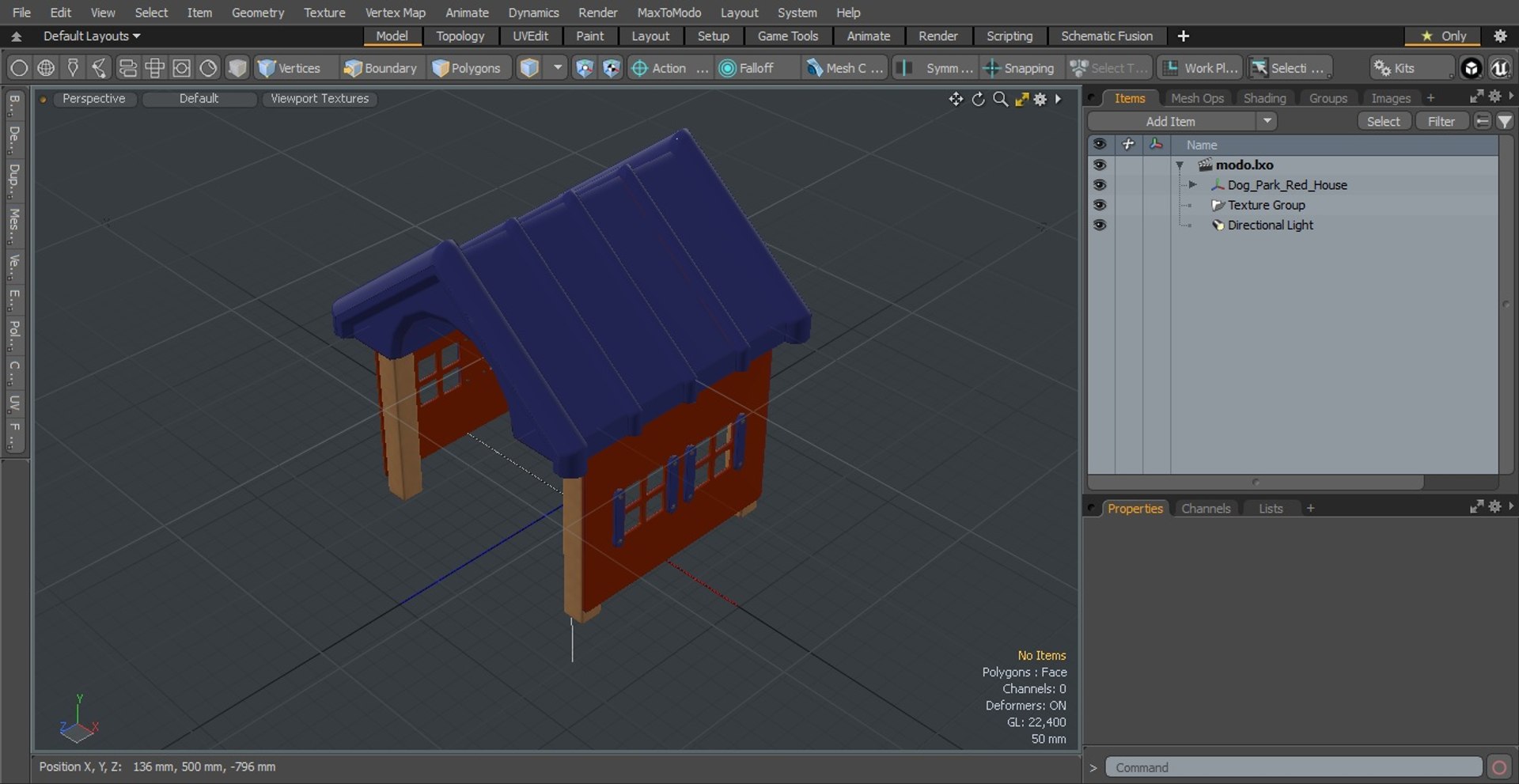The width and height of the screenshot is (1519, 784).
Task: Toggle visibility of Texture Group
Action: 1100,205
